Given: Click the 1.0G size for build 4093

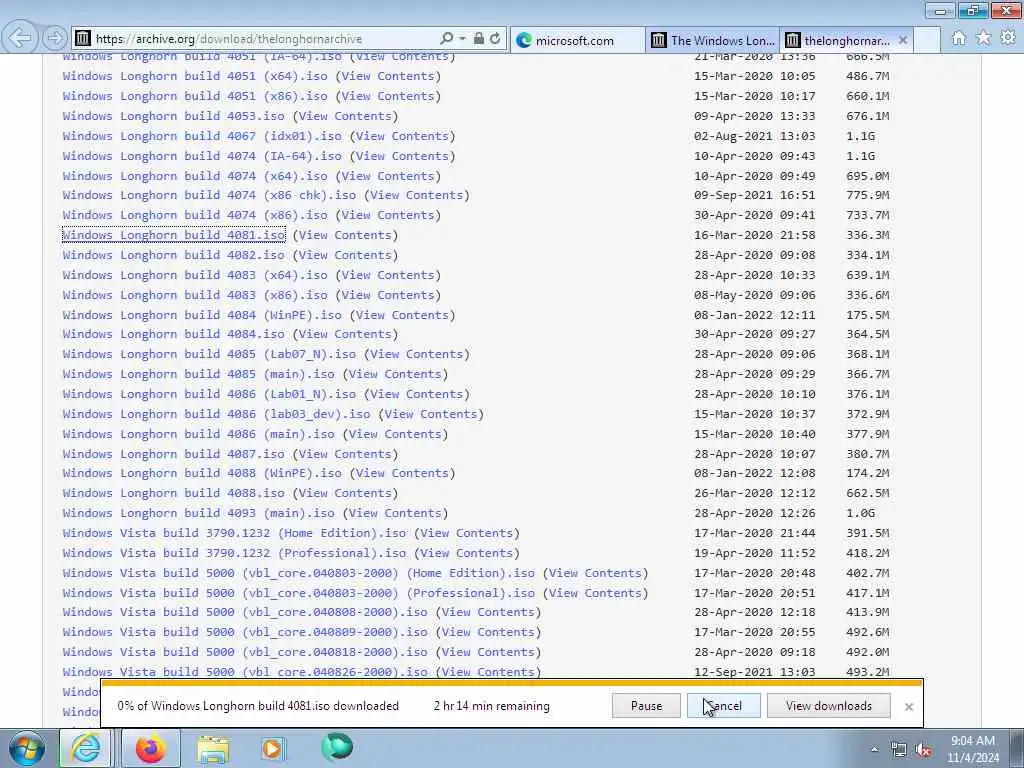Looking at the screenshot, I should (x=861, y=513).
